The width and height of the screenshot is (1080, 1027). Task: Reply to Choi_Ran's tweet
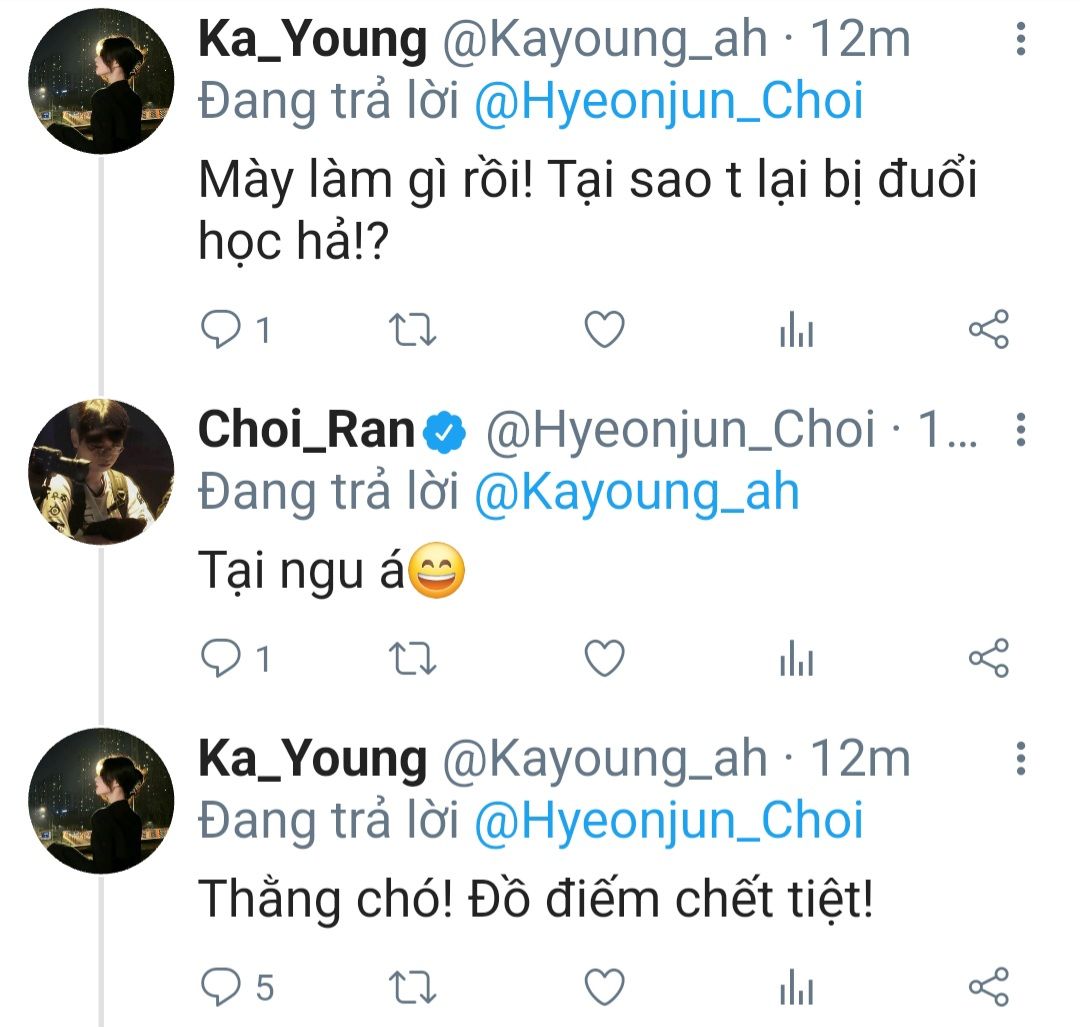(220, 659)
